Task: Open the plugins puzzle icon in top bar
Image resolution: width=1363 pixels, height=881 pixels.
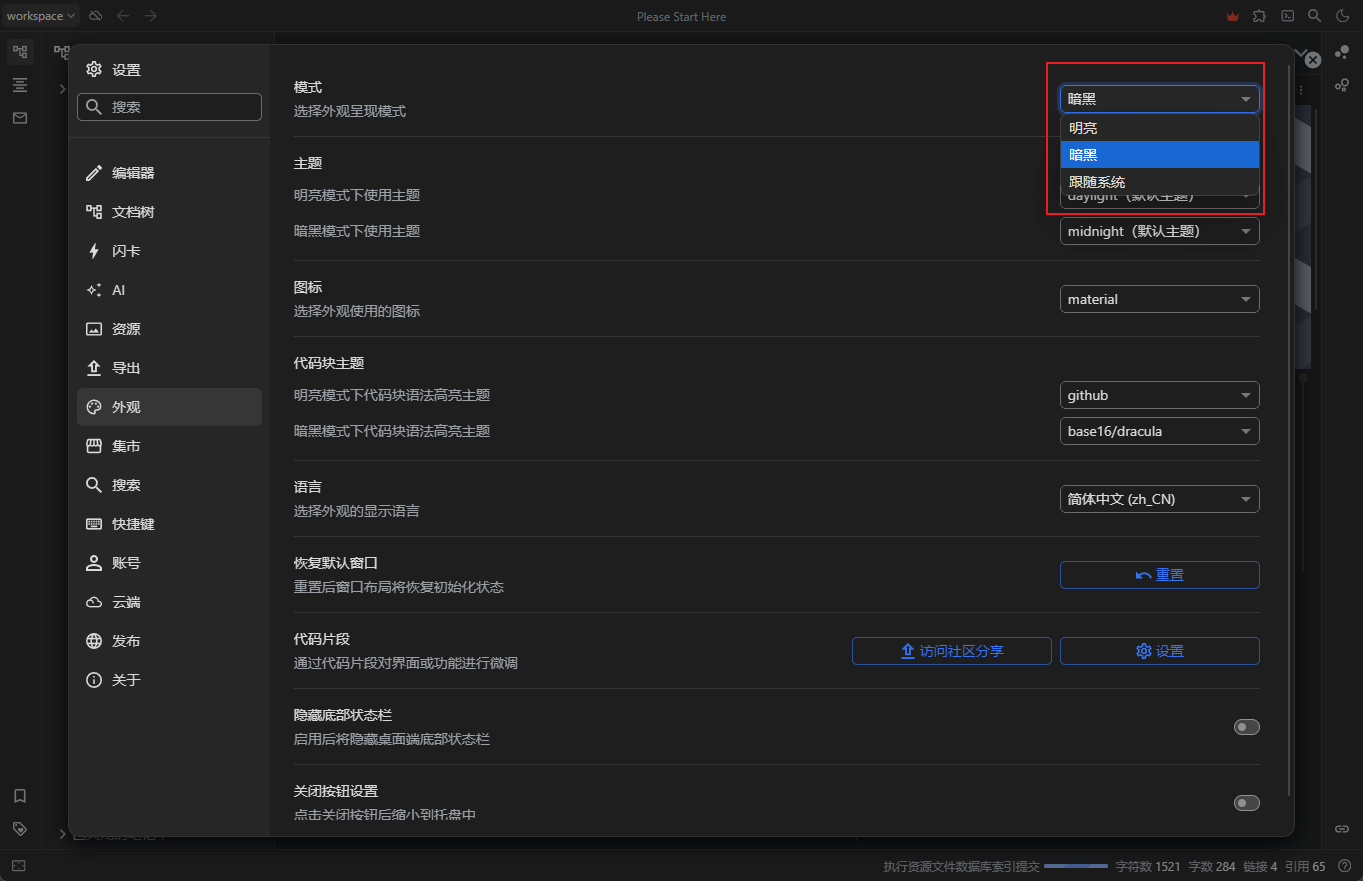Action: pyautogui.click(x=1259, y=16)
